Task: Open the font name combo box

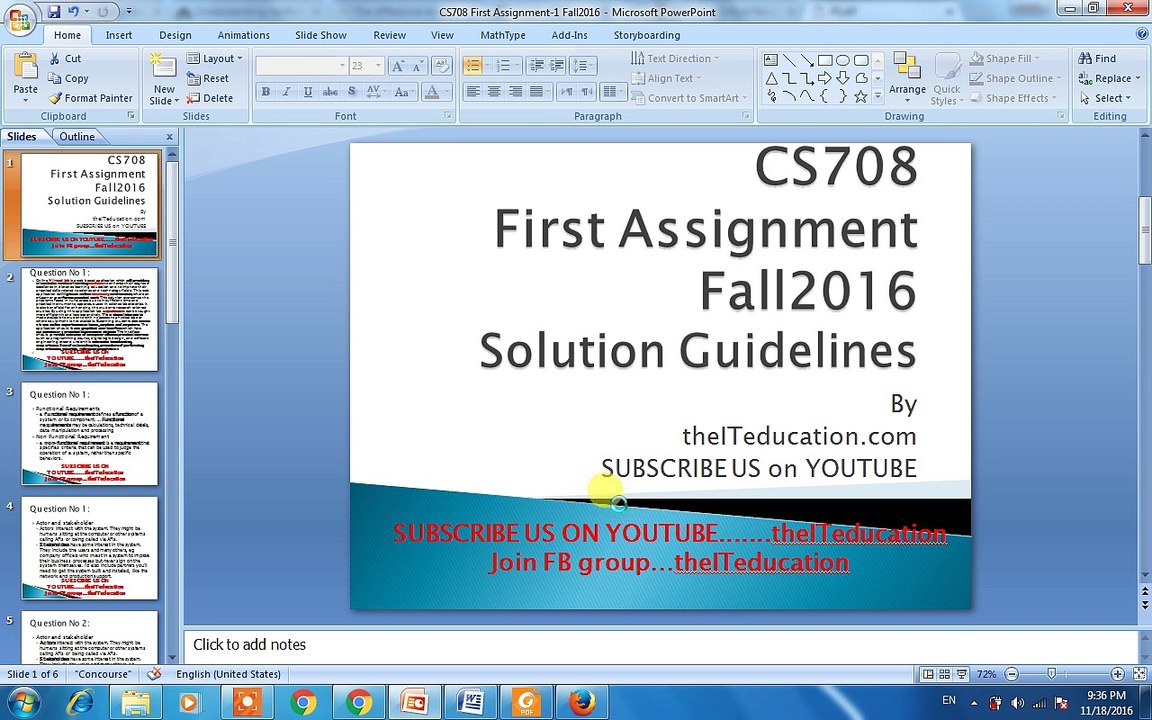Action: [301, 65]
